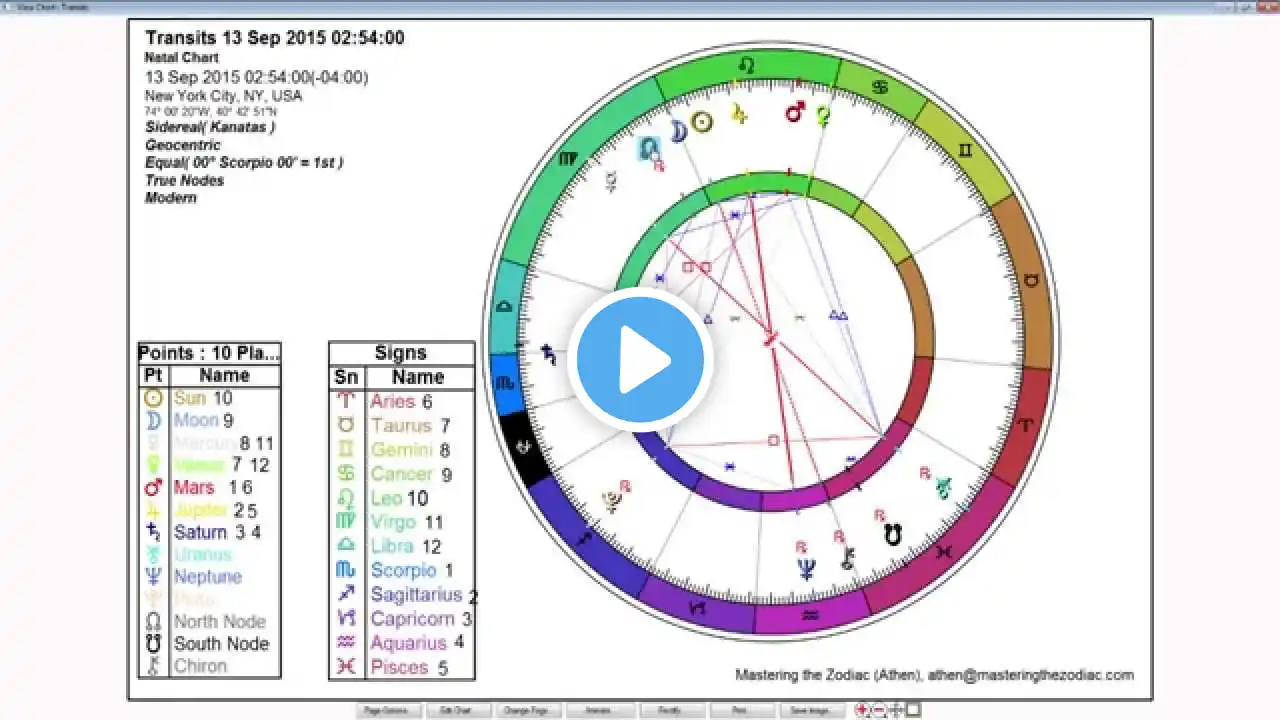
Task: Play the video with the blue play button
Action: click(x=640, y=360)
